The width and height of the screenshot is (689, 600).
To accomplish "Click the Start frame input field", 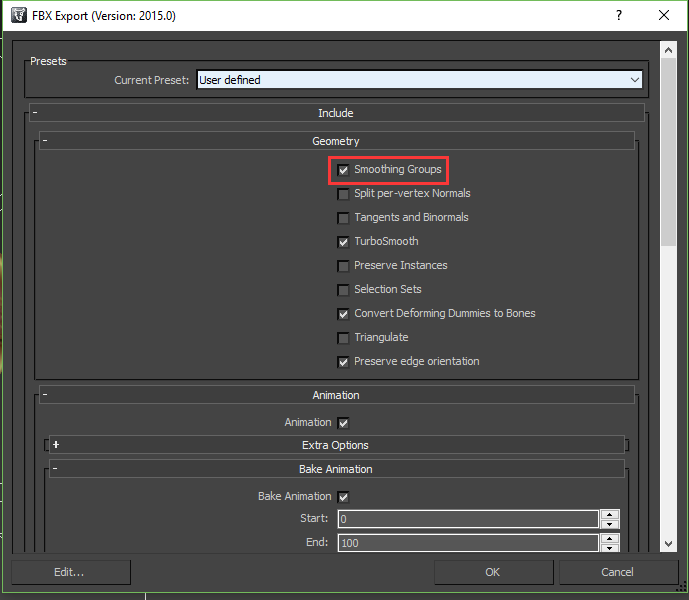I will click(468, 519).
